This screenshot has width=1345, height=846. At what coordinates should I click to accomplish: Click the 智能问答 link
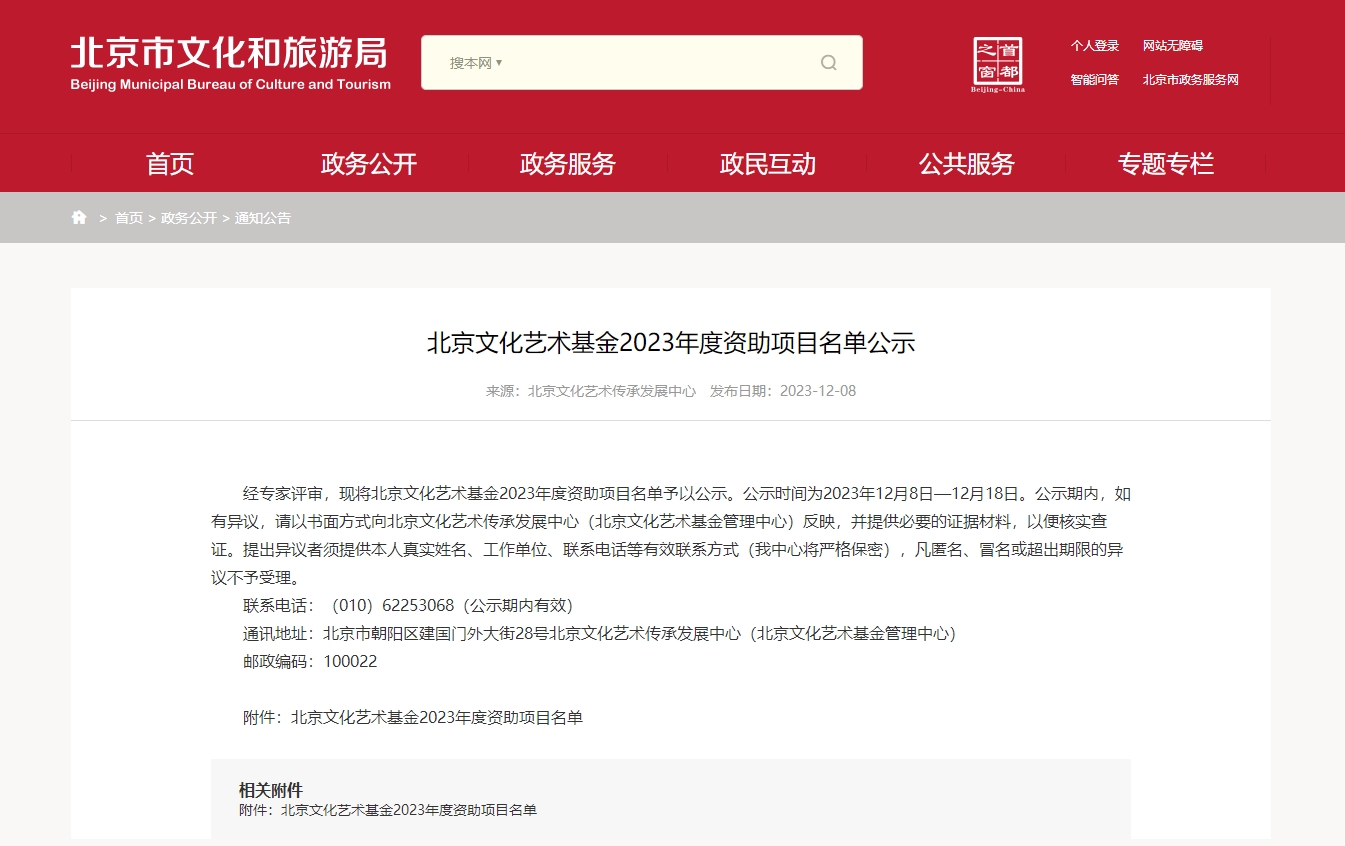tap(1094, 80)
